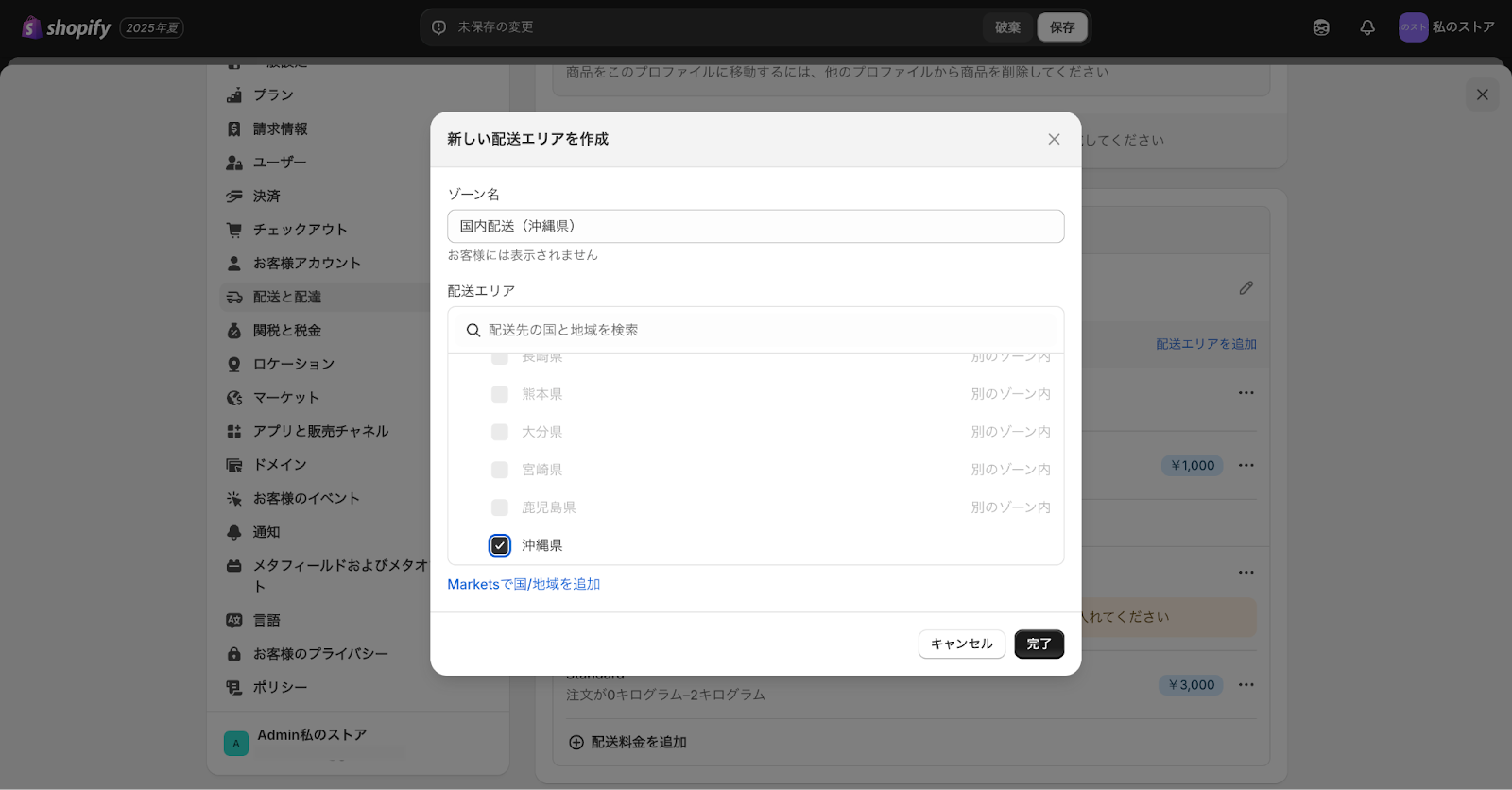Close the 新しい配送エリアを作成 dialog

1054,139
